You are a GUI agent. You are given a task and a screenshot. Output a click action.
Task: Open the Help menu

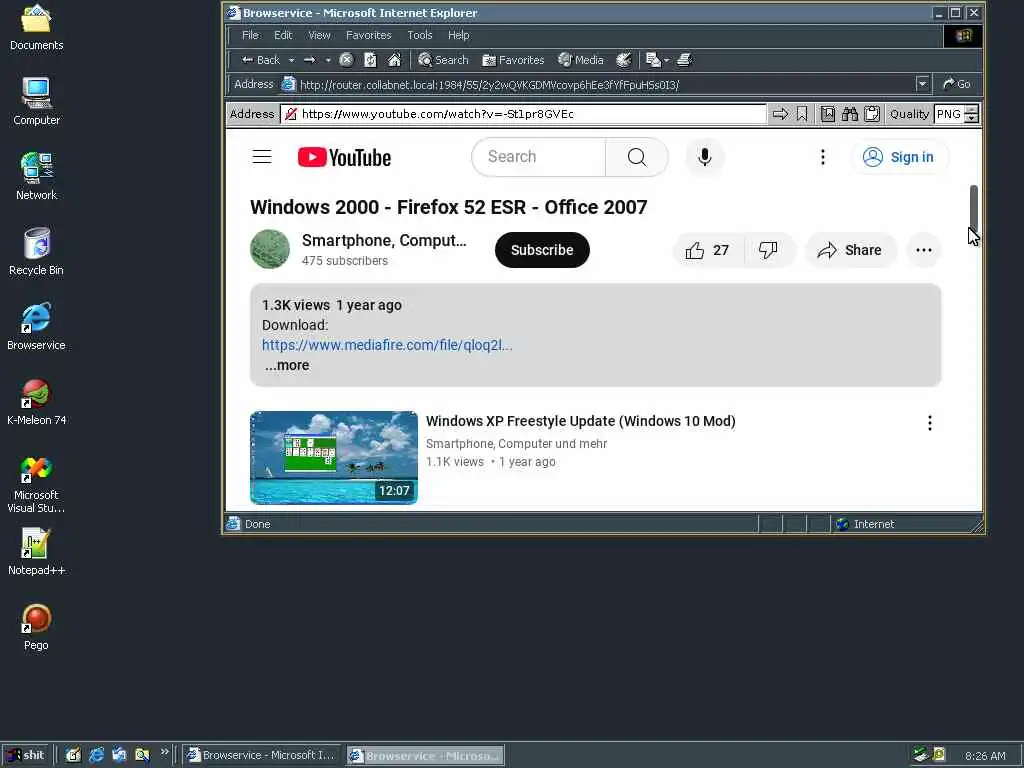coord(458,35)
